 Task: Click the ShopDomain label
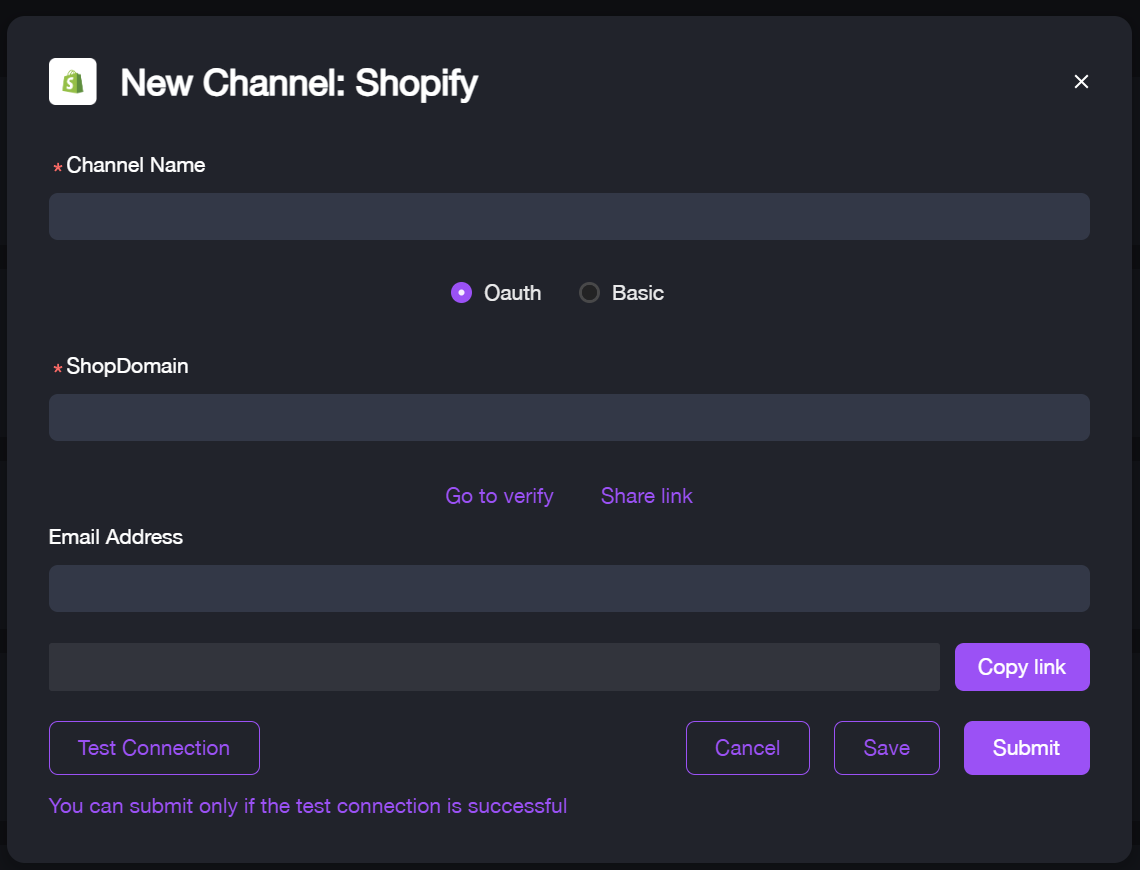[x=127, y=366]
